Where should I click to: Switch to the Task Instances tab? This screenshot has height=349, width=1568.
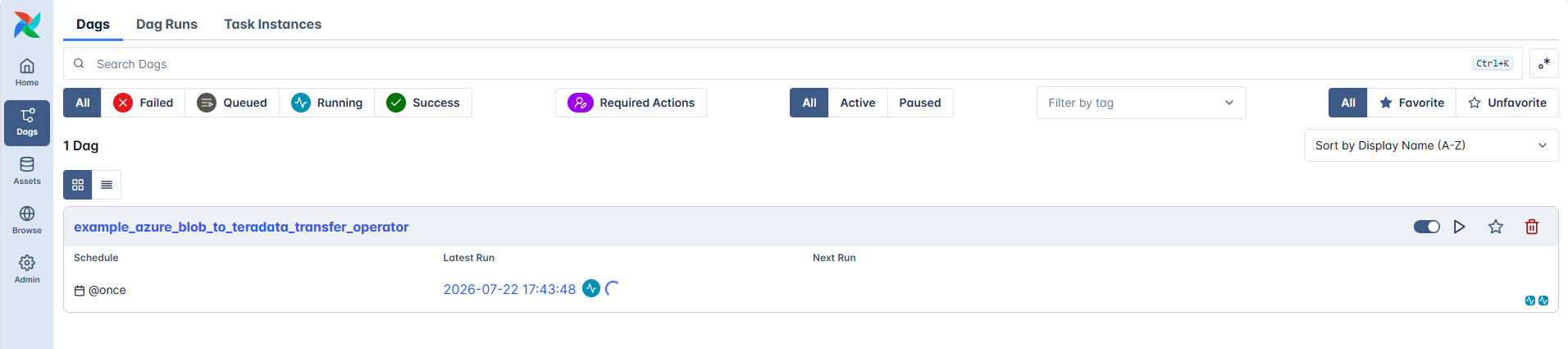[273, 24]
